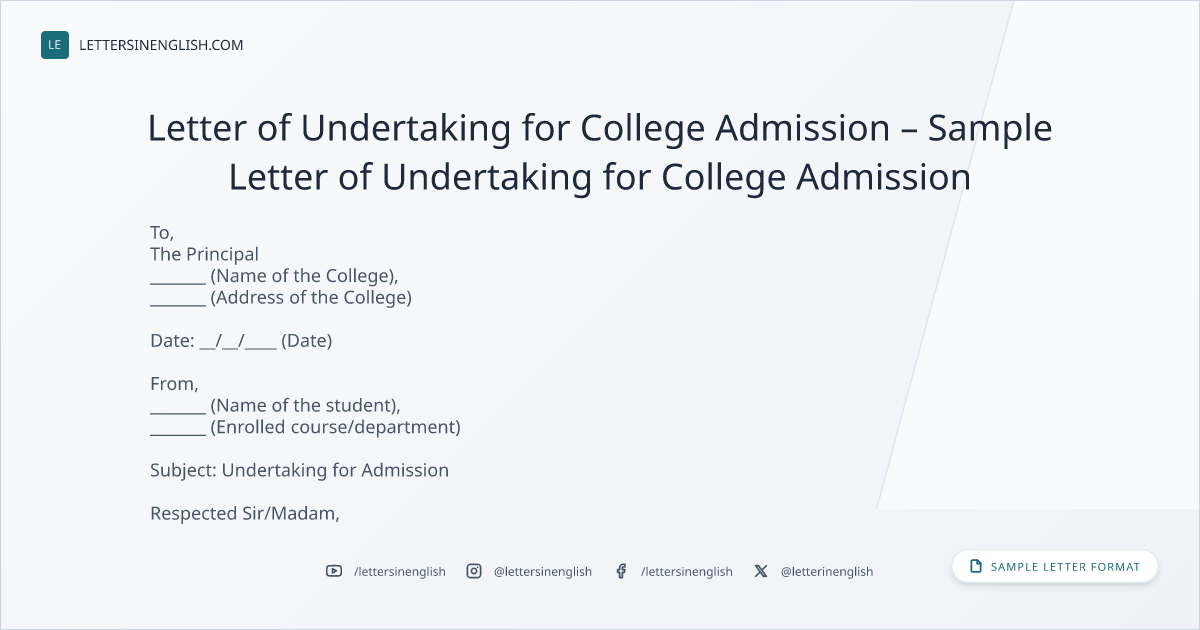Click the Facebook icon
This screenshot has height=630, width=1200.
click(x=621, y=571)
